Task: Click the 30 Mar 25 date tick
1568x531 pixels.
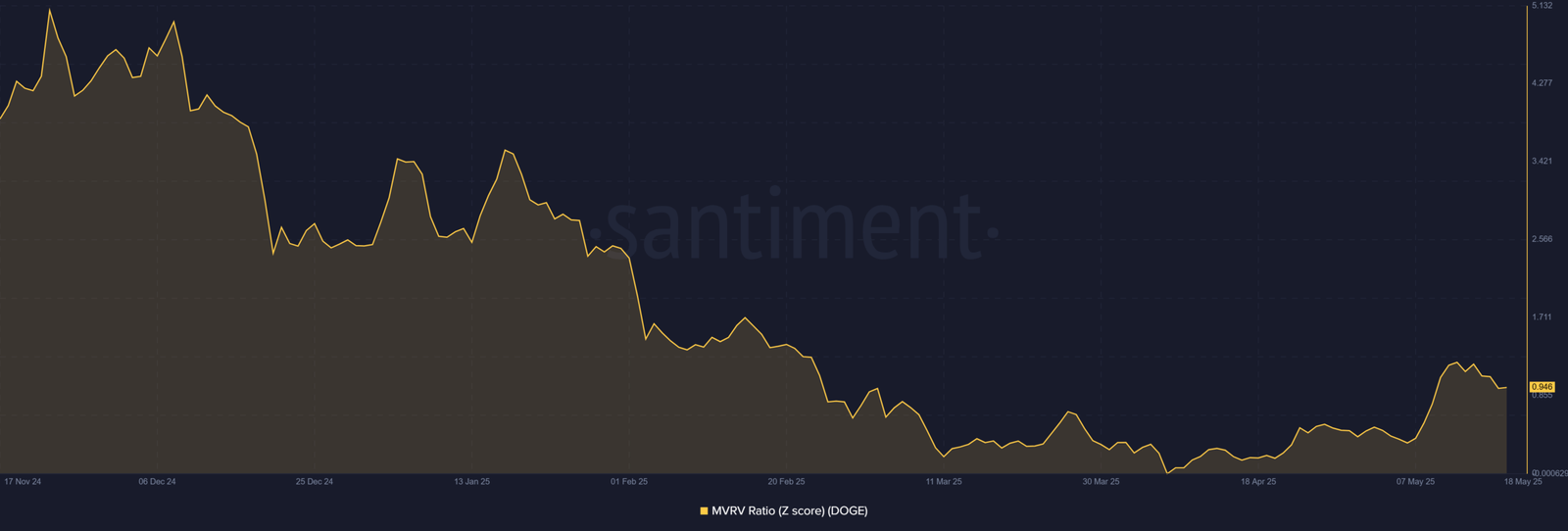Action: [1101, 482]
